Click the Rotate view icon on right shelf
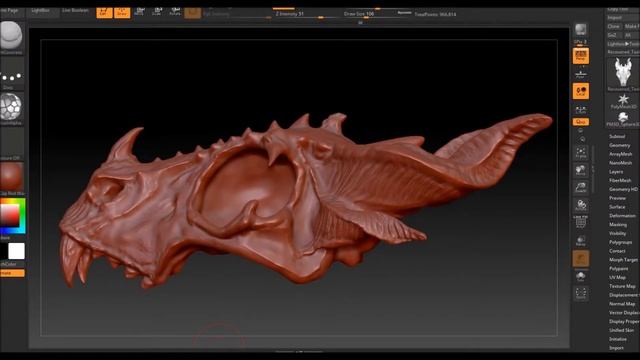 (x=580, y=205)
